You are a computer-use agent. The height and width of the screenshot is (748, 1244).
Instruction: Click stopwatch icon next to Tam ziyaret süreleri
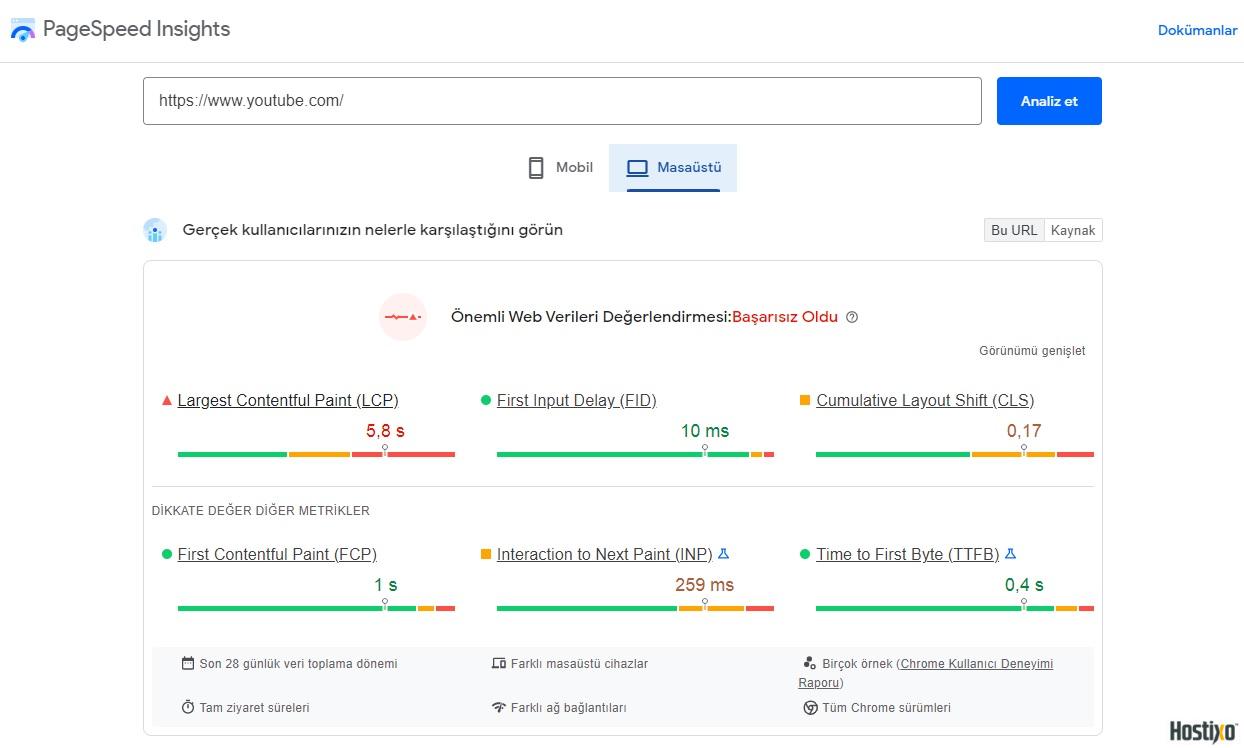coord(188,707)
